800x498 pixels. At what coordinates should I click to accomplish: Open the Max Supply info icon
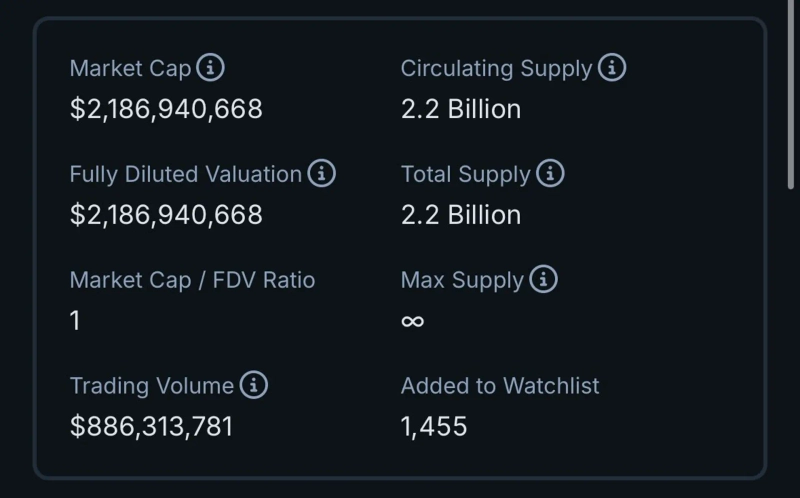[x=543, y=280]
